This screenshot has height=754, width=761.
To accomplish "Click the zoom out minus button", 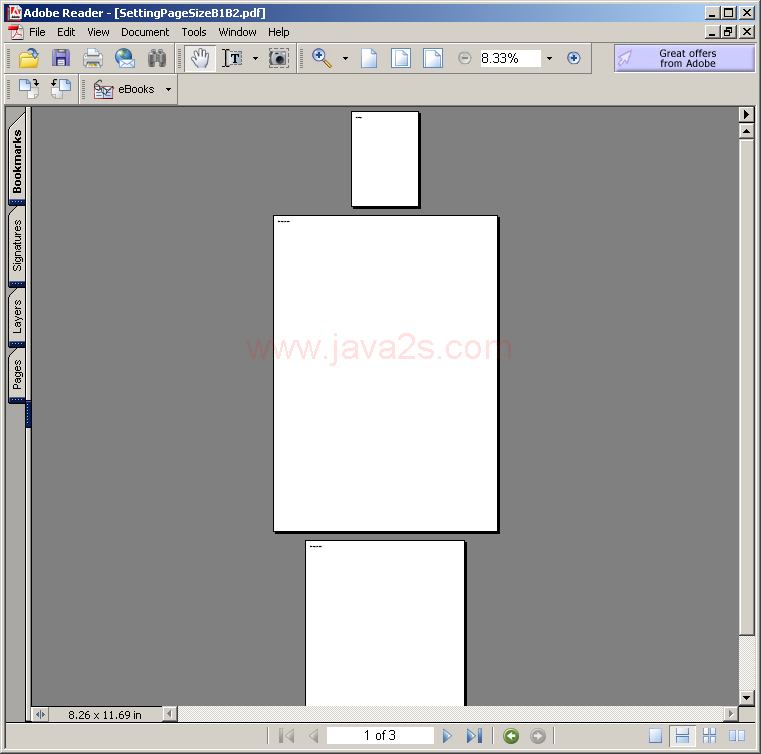I will [464, 58].
